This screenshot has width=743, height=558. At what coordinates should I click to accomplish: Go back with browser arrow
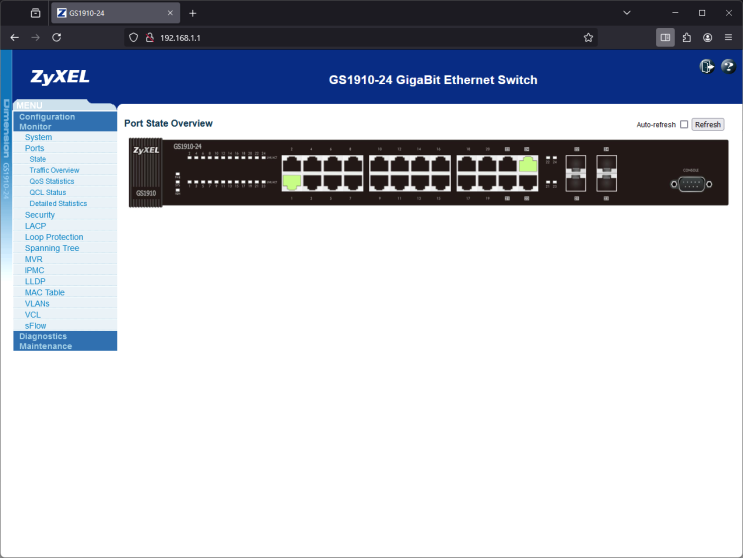[15, 37]
